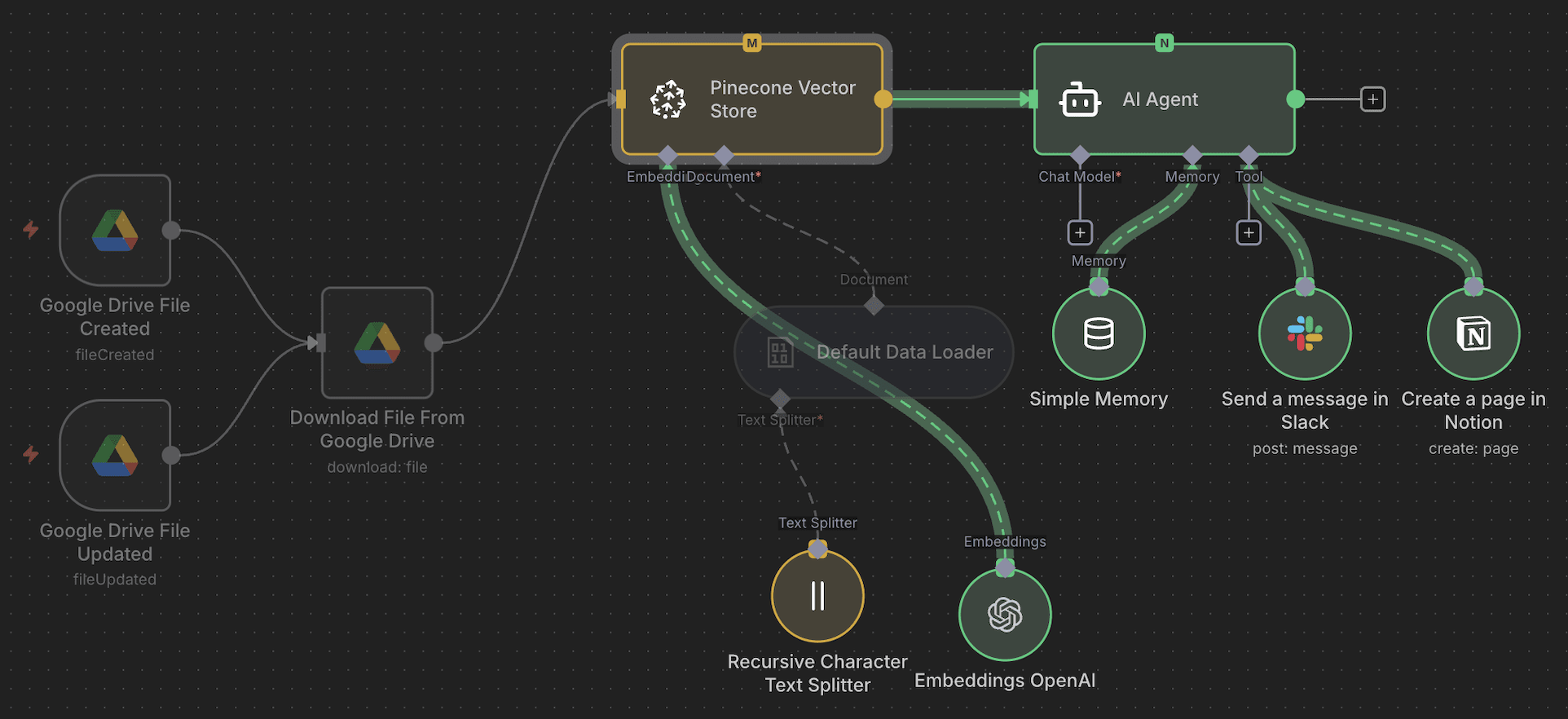
Task: Click the 'Recursive Character Text Splitter' label
Action: pos(817,673)
